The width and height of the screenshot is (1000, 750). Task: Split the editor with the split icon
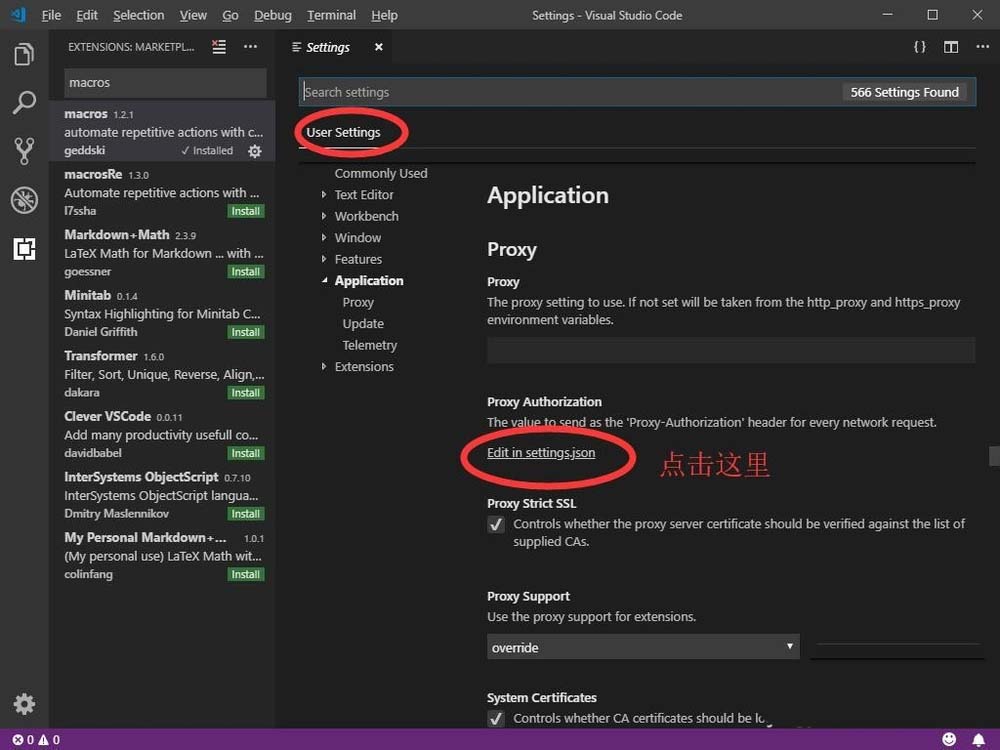[x=949, y=46]
